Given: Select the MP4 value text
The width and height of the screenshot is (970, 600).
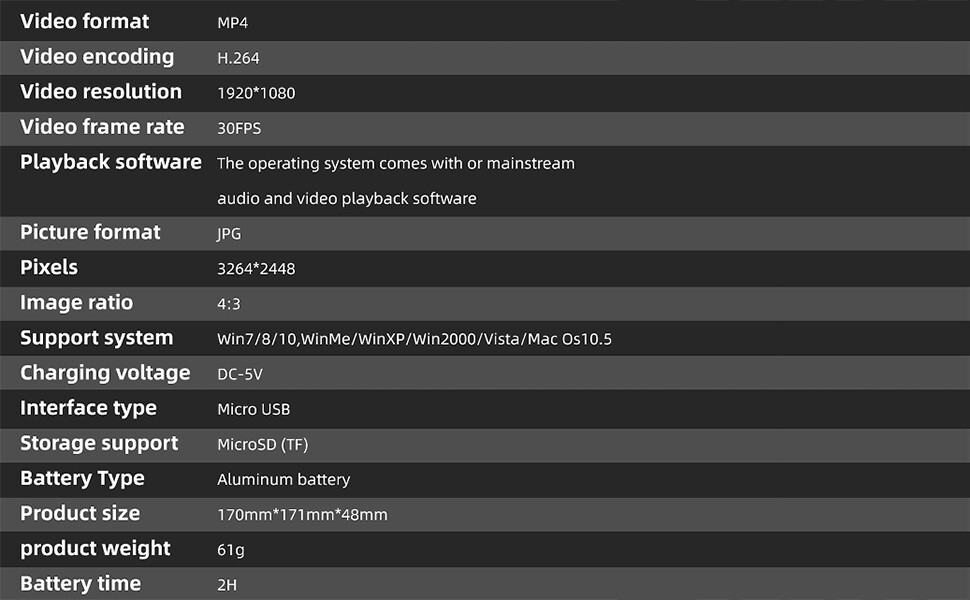Looking at the screenshot, I should coord(233,23).
